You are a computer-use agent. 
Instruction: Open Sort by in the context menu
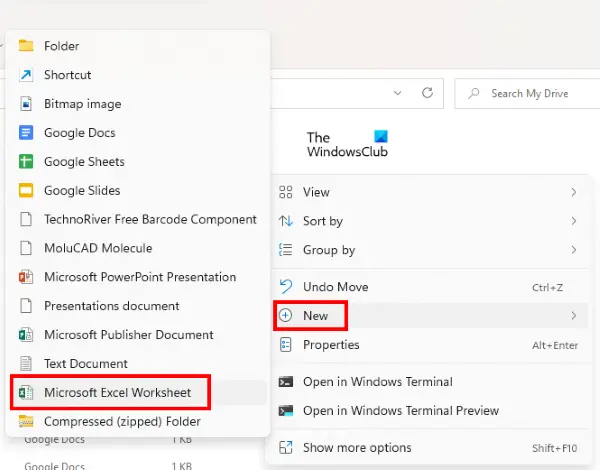point(430,221)
